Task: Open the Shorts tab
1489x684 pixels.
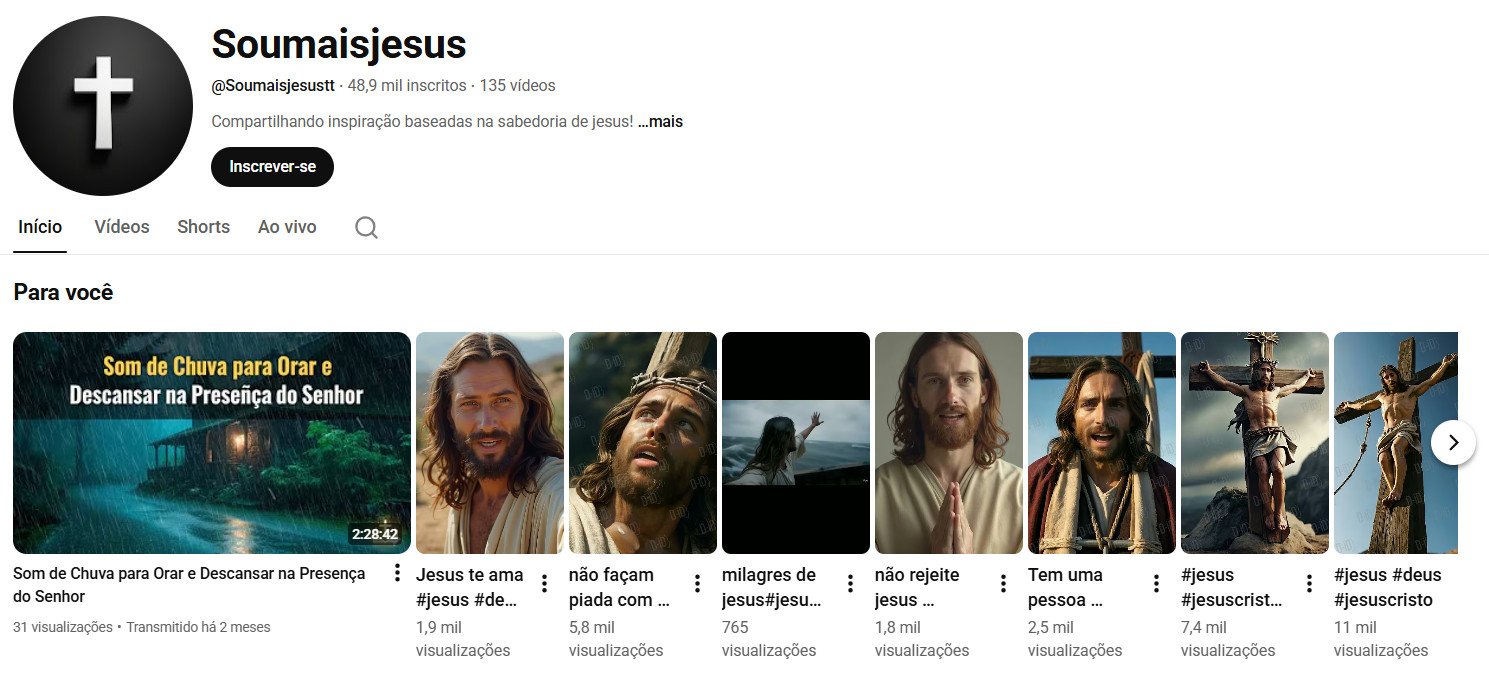Action: tap(203, 227)
